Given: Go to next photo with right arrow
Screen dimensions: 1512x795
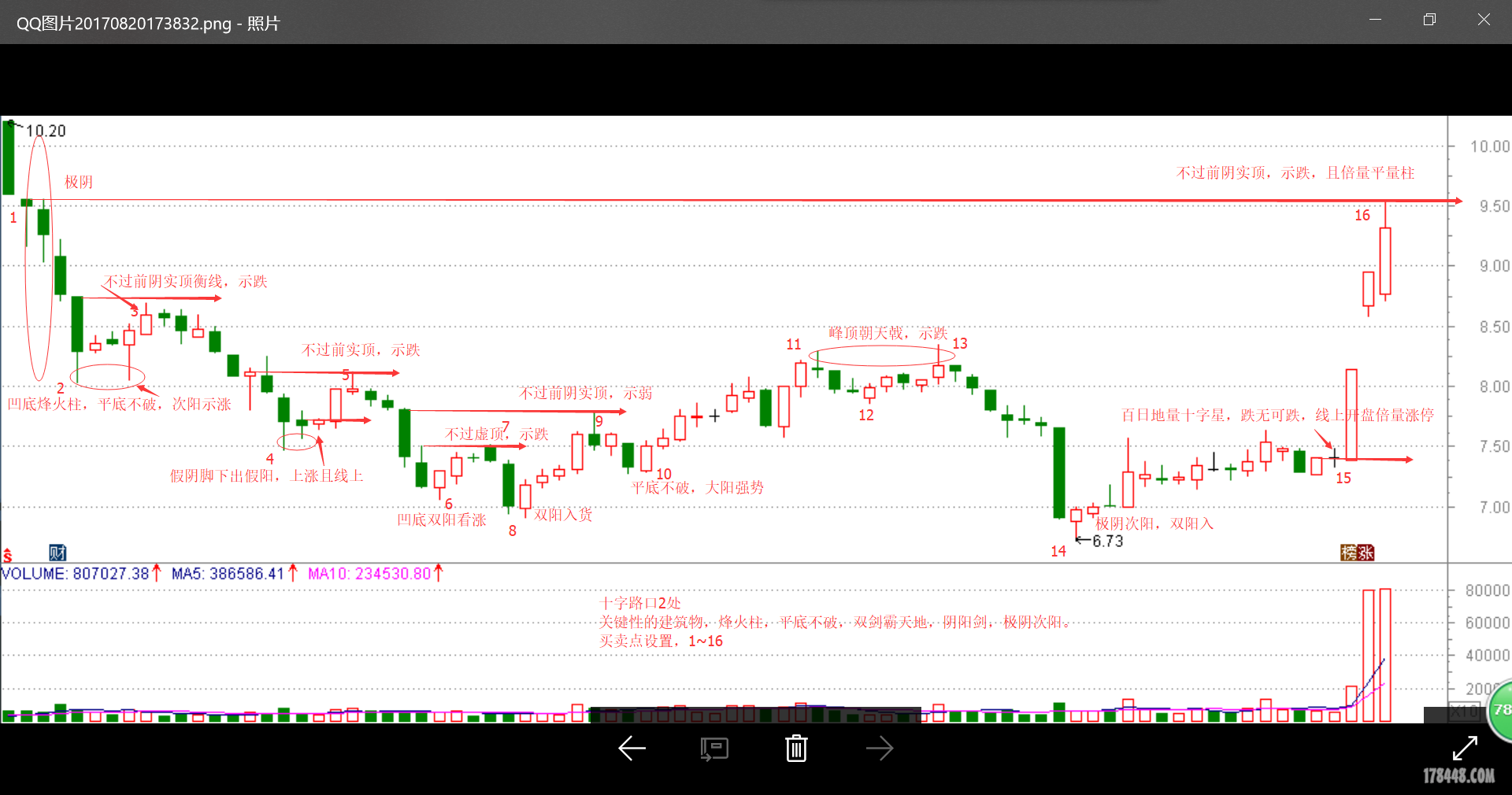Looking at the screenshot, I should coord(880,749).
